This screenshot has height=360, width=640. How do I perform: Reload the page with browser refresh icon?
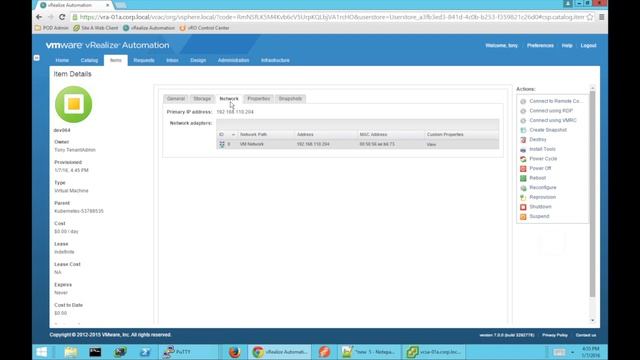(62, 17)
